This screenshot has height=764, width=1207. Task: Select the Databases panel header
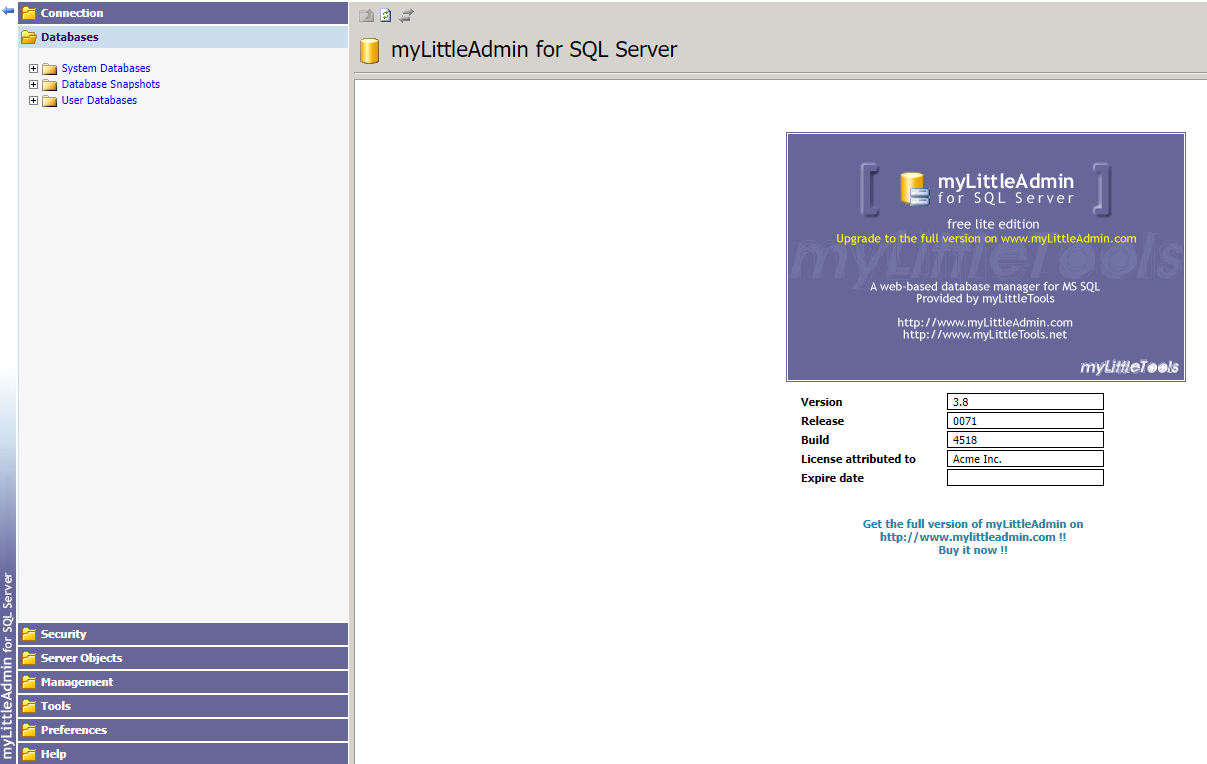pyautogui.click(x=183, y=37)
